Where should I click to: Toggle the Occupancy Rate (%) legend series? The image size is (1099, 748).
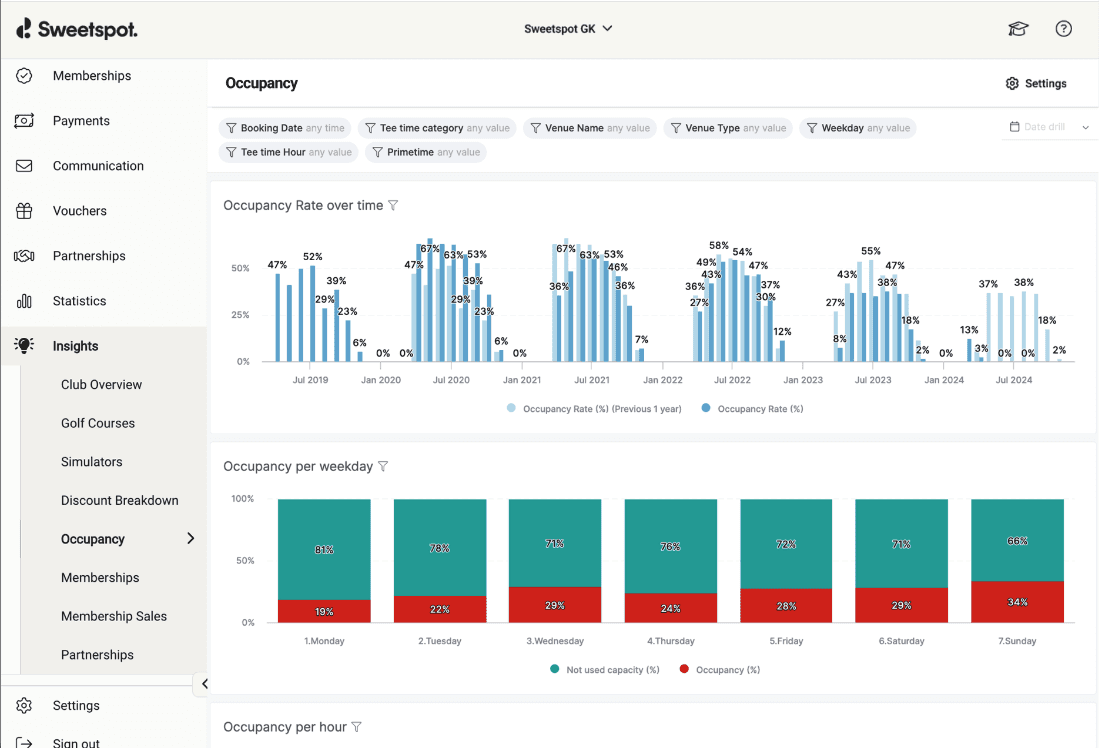pyautogui.click(x=753, y=409)
